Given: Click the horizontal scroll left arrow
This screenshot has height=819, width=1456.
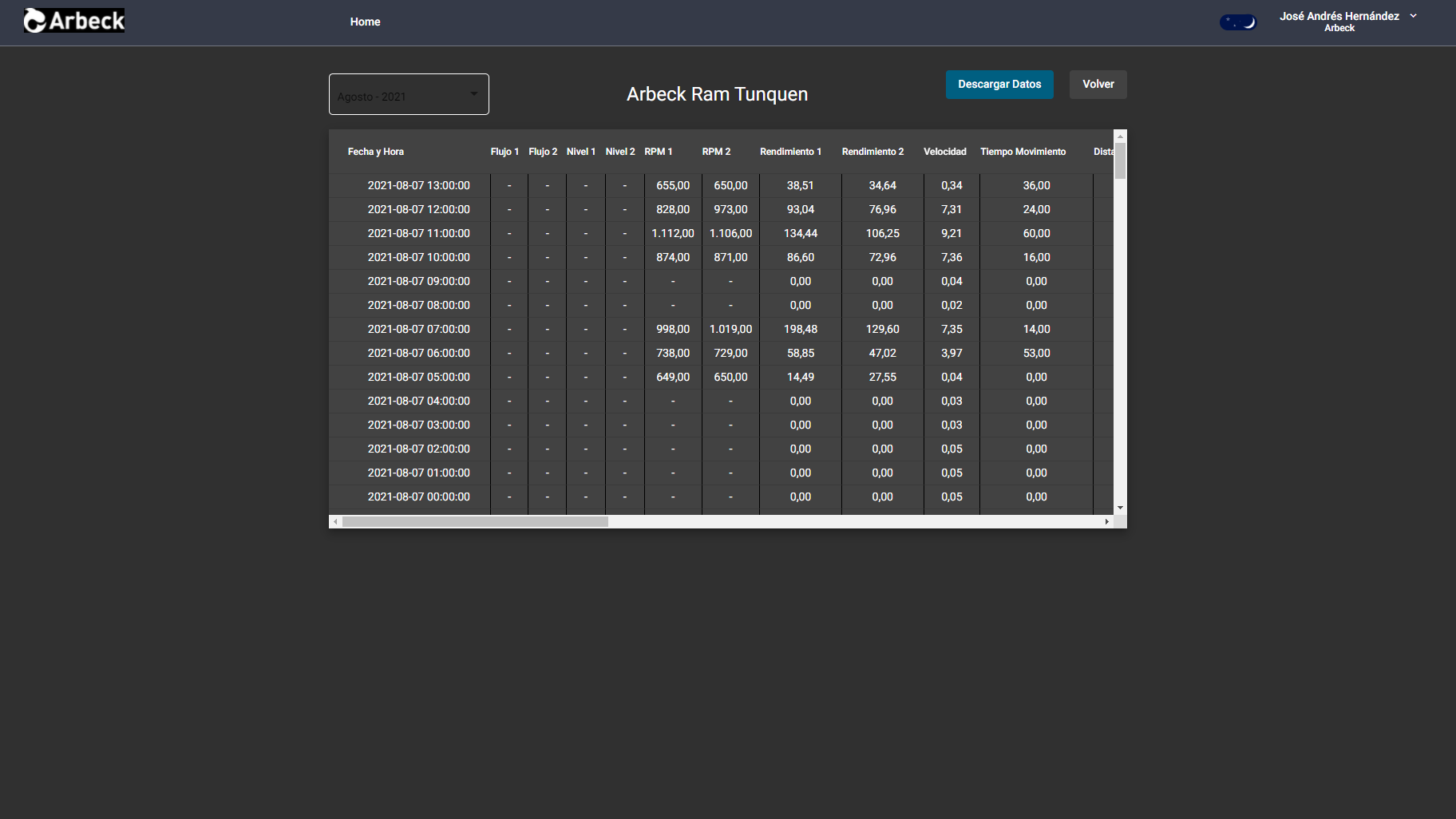Looking at the screenshot, I should (335, 521).
